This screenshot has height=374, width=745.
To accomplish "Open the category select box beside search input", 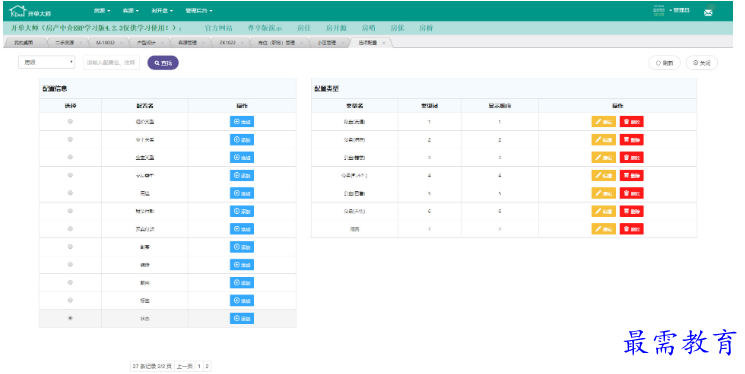I will coord(47,62).
